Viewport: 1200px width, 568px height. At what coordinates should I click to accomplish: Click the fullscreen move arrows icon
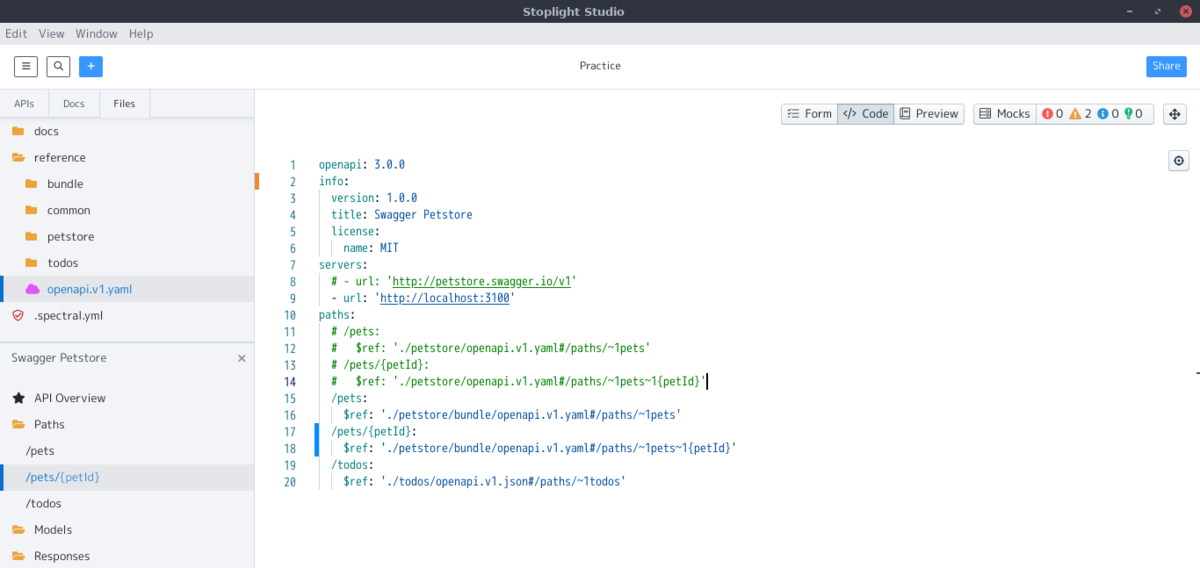pos(1174,114)
